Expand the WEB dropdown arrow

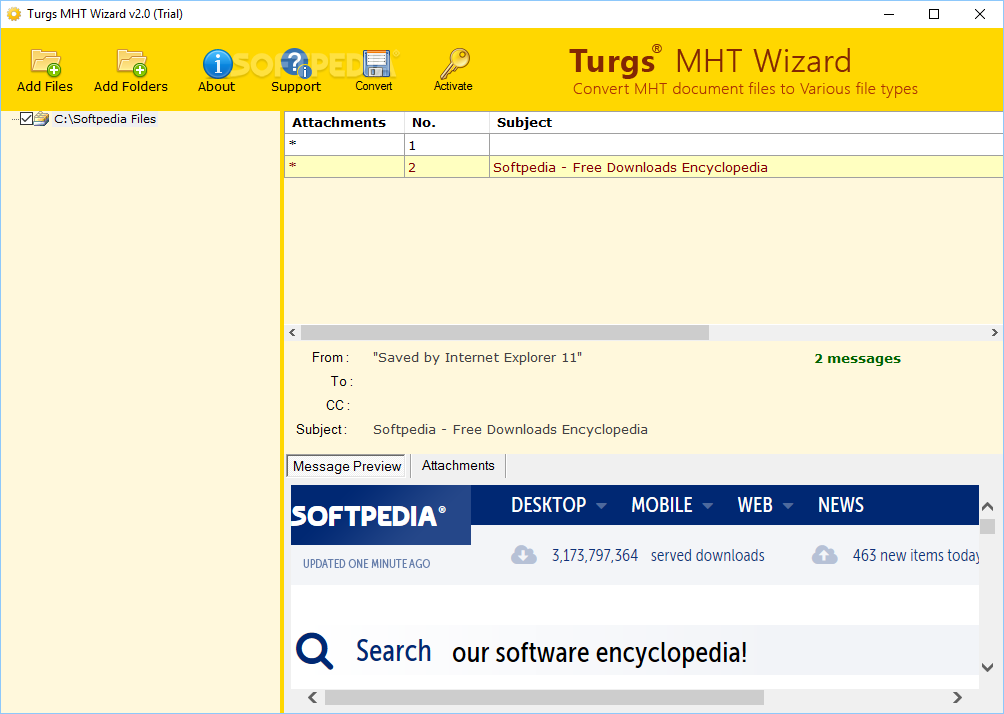pos(788,505)
